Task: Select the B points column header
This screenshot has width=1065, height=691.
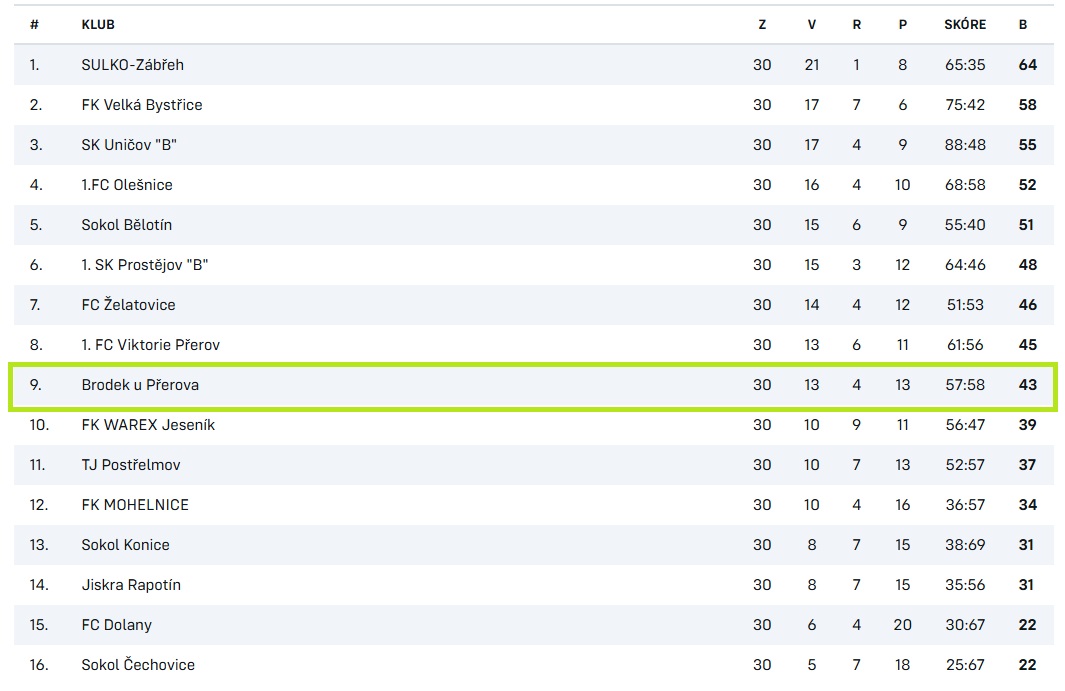Action: click(1023, 25)
